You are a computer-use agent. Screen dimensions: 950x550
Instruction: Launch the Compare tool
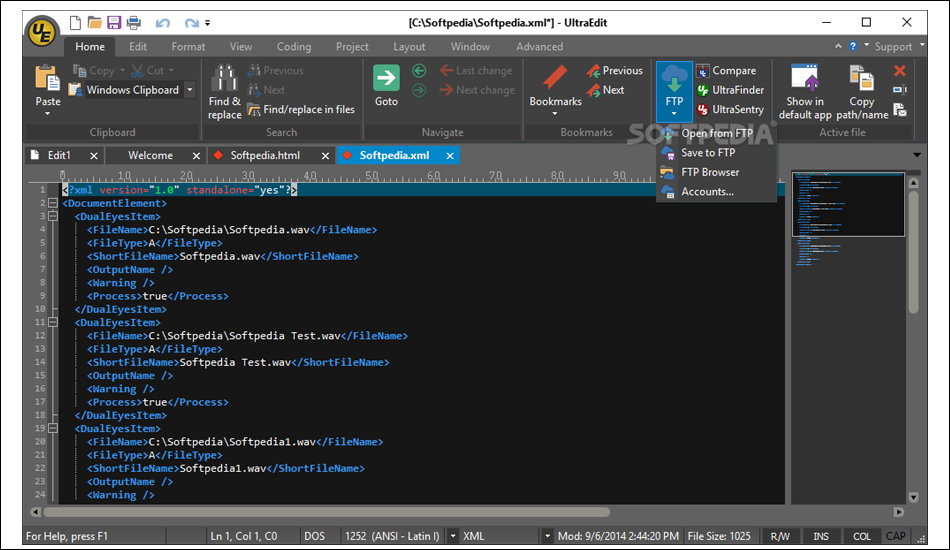[x=726, y=71]
